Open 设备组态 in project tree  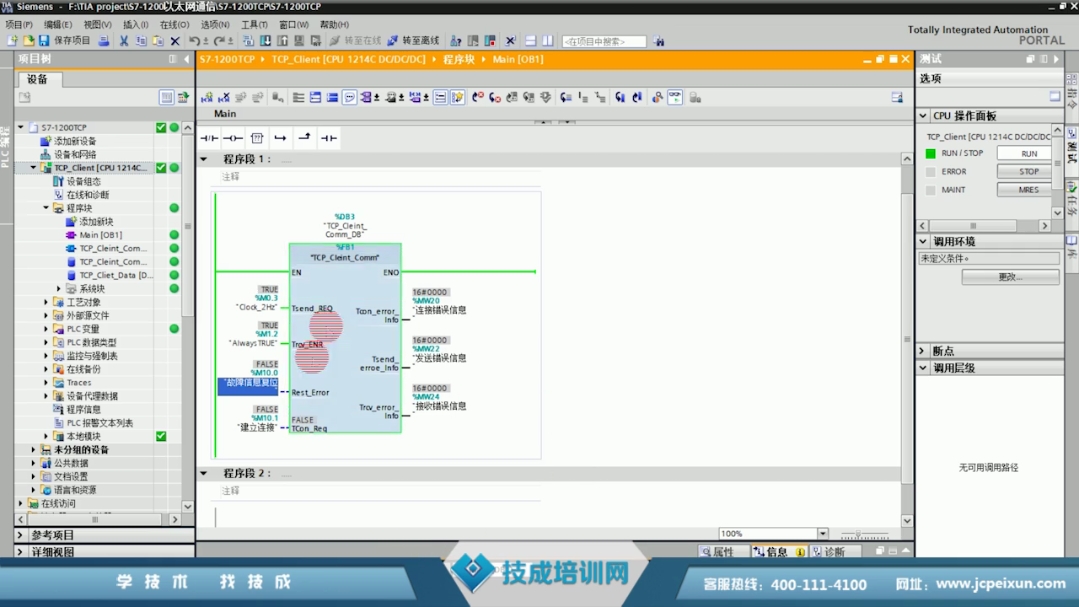[x=83, y=181]
